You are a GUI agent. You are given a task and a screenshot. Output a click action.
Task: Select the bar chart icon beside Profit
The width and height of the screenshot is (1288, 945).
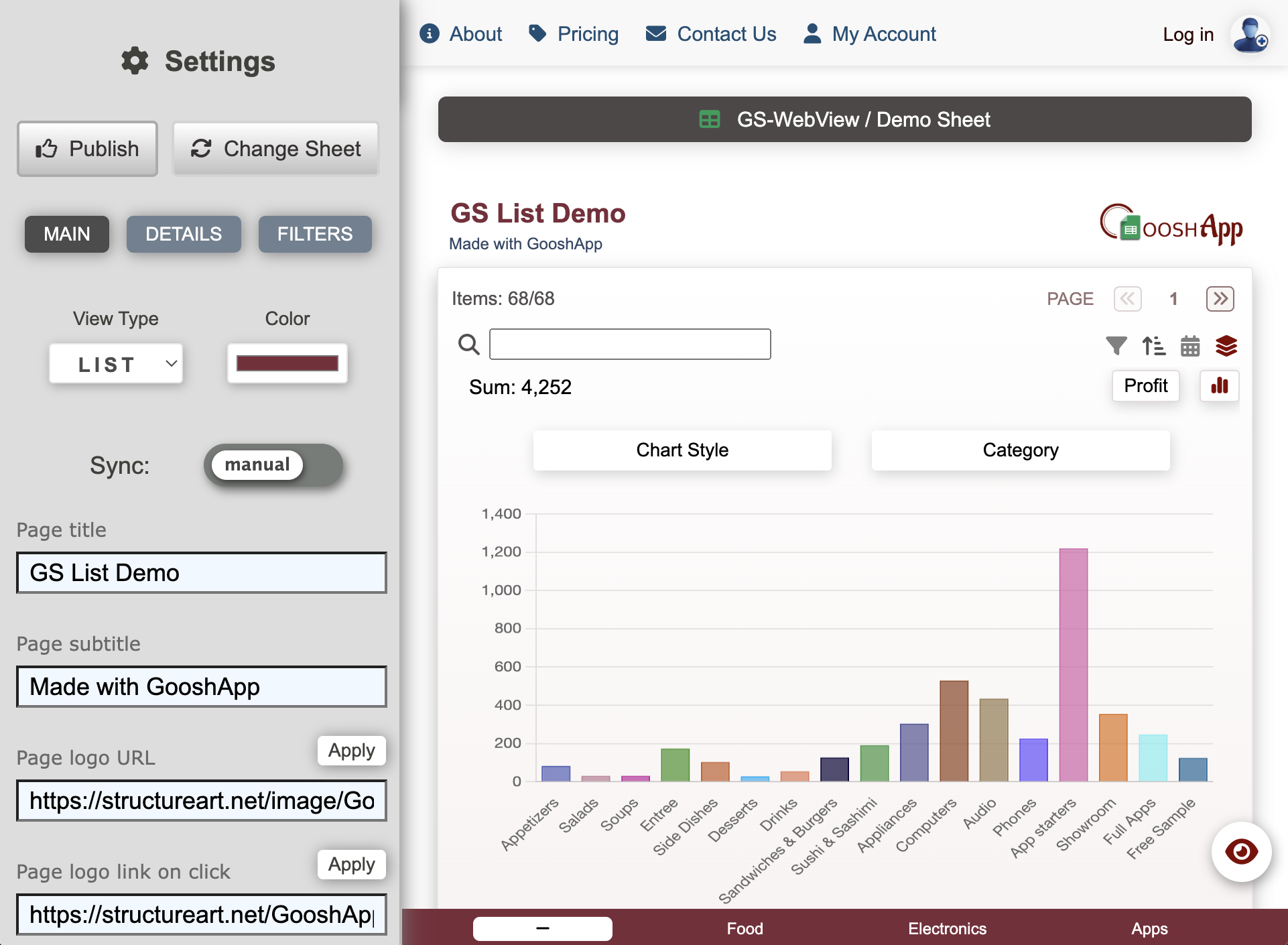pyautogui.click(x=1220, y=386)
